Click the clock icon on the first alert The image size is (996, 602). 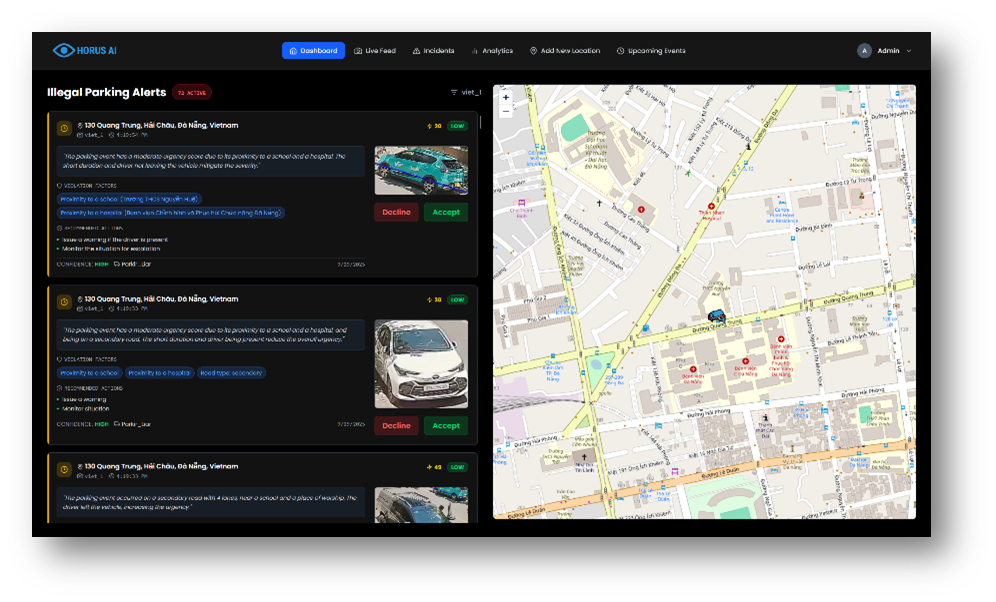coord(64,129)
